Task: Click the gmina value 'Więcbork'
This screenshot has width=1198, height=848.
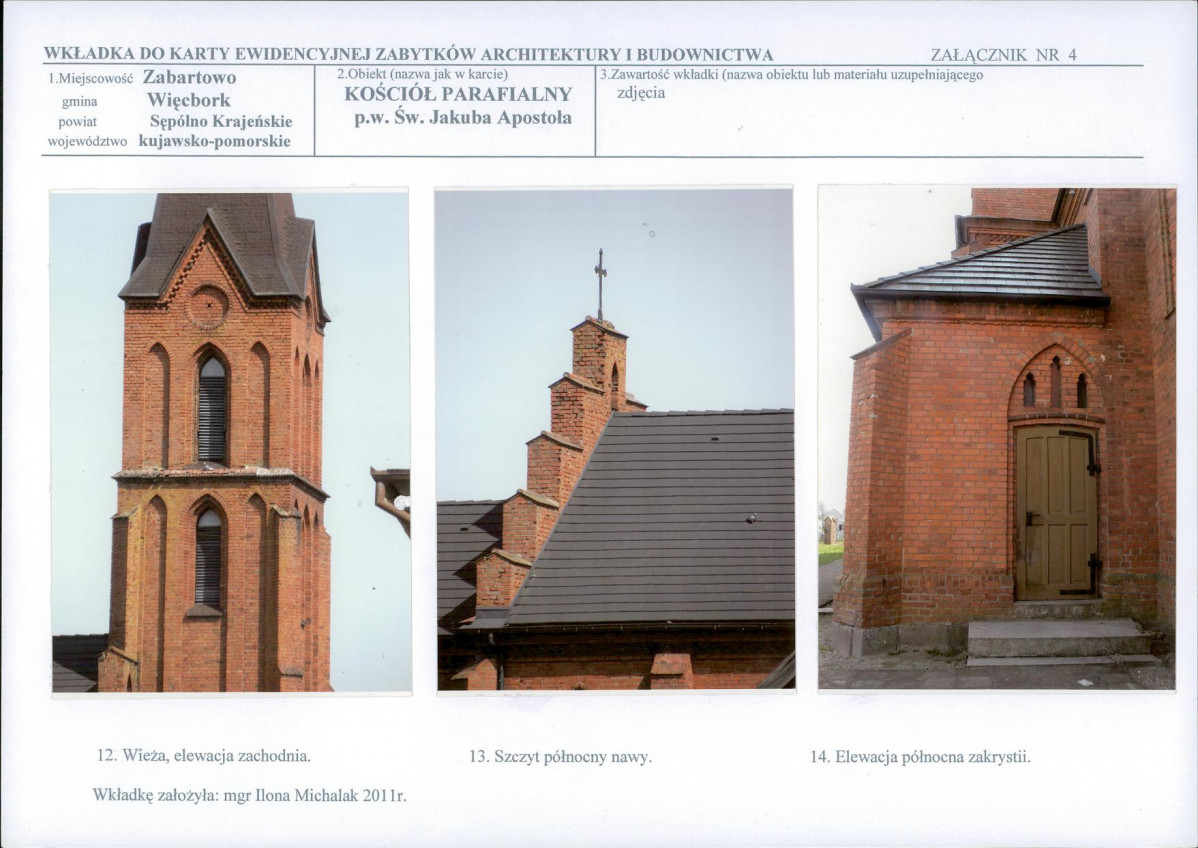Action: [189, 101]
